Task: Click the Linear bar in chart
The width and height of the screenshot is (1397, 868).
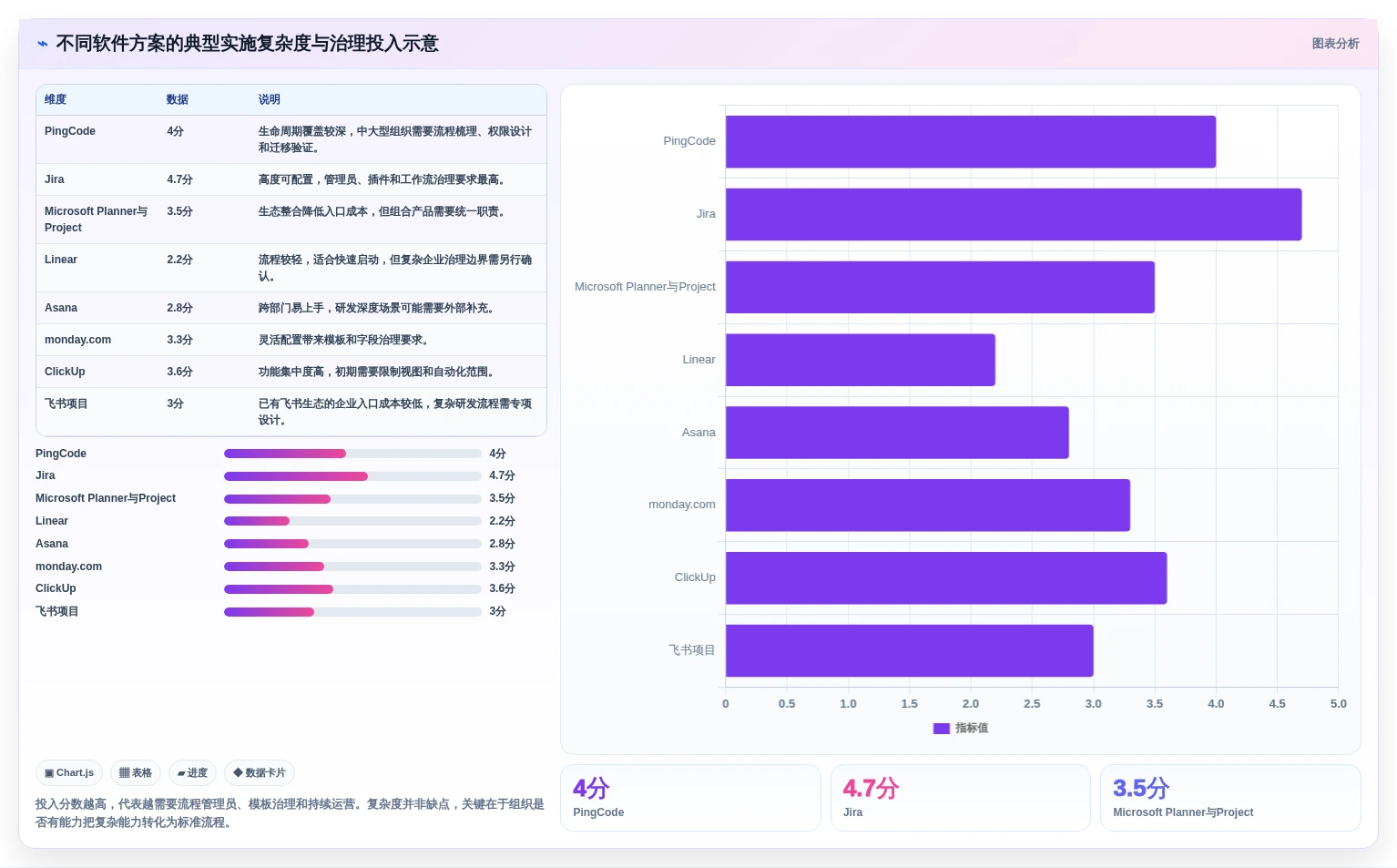Action: pos(861,360)
